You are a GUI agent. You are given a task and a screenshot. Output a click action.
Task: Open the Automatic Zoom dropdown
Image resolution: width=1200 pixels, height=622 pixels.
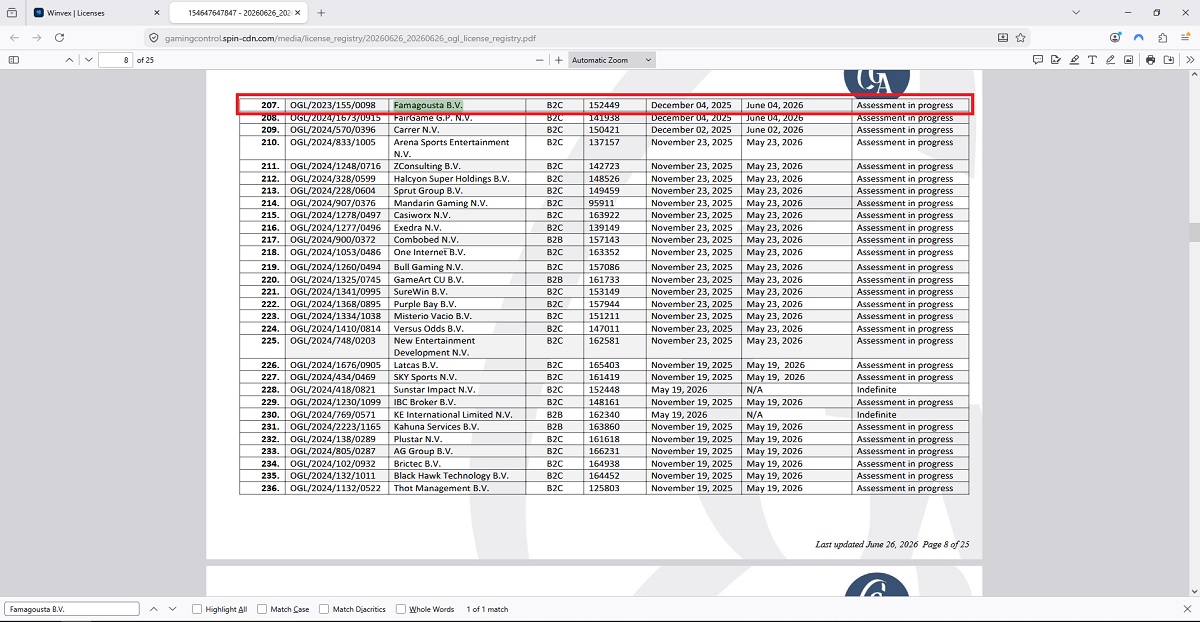[x=611, y=60]
